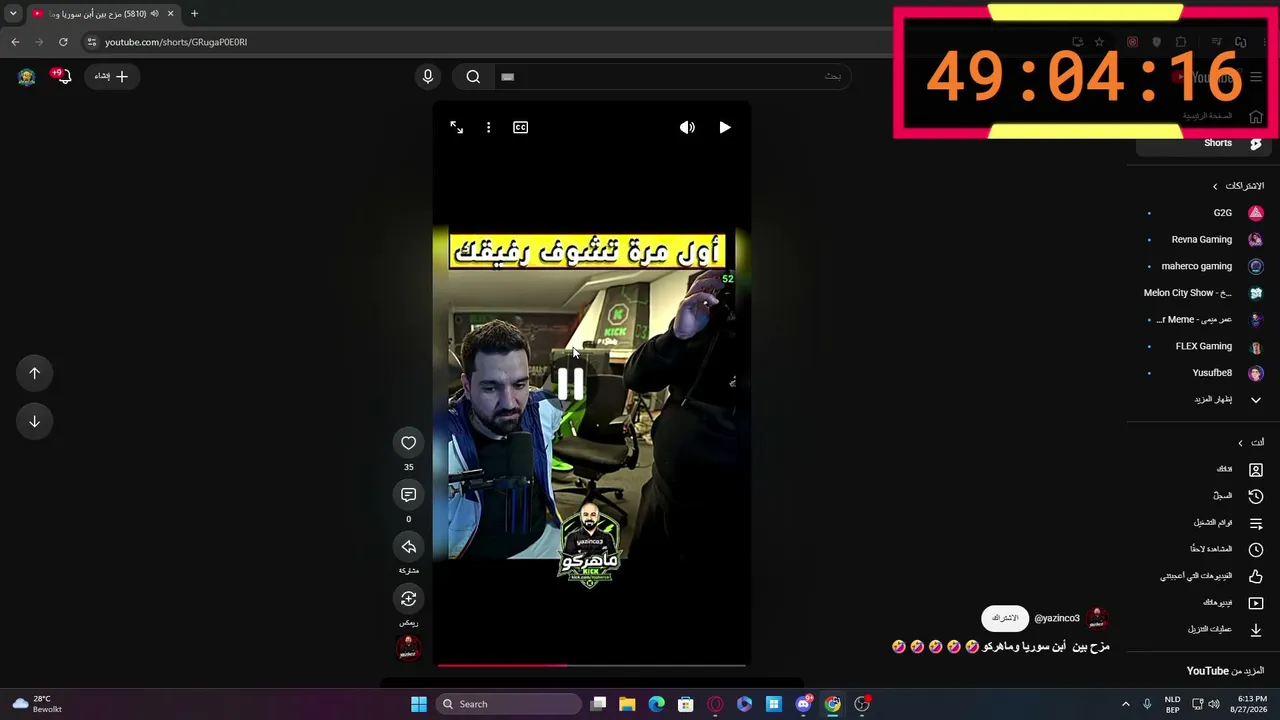Click the address bar URL
The height and width of the screenshot is (720, 1280).
pos(176,42)
